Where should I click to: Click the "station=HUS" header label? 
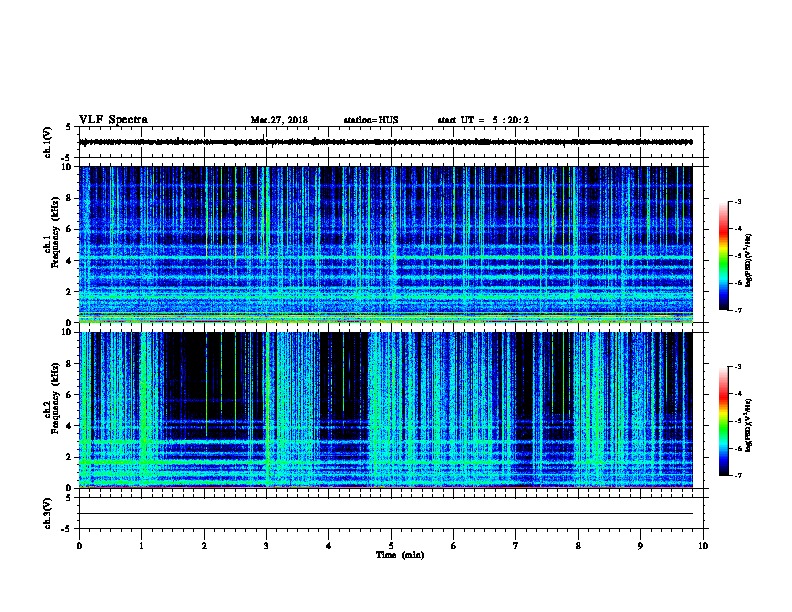tap(371, 120)
